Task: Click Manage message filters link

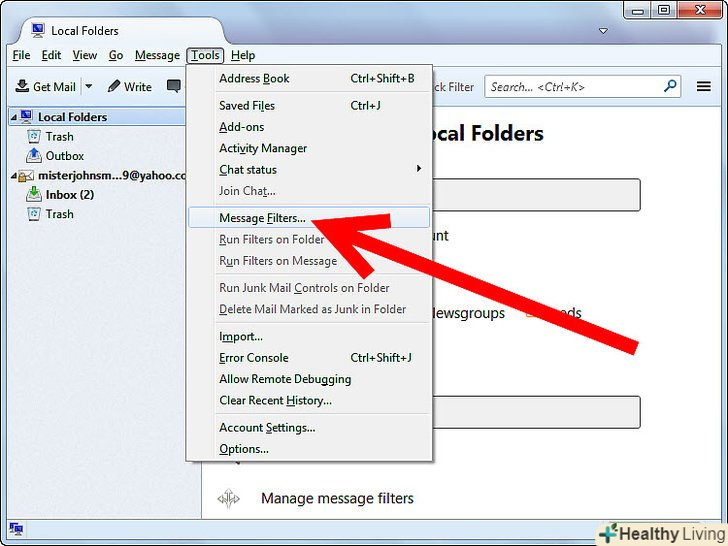Action: [337, 498]
